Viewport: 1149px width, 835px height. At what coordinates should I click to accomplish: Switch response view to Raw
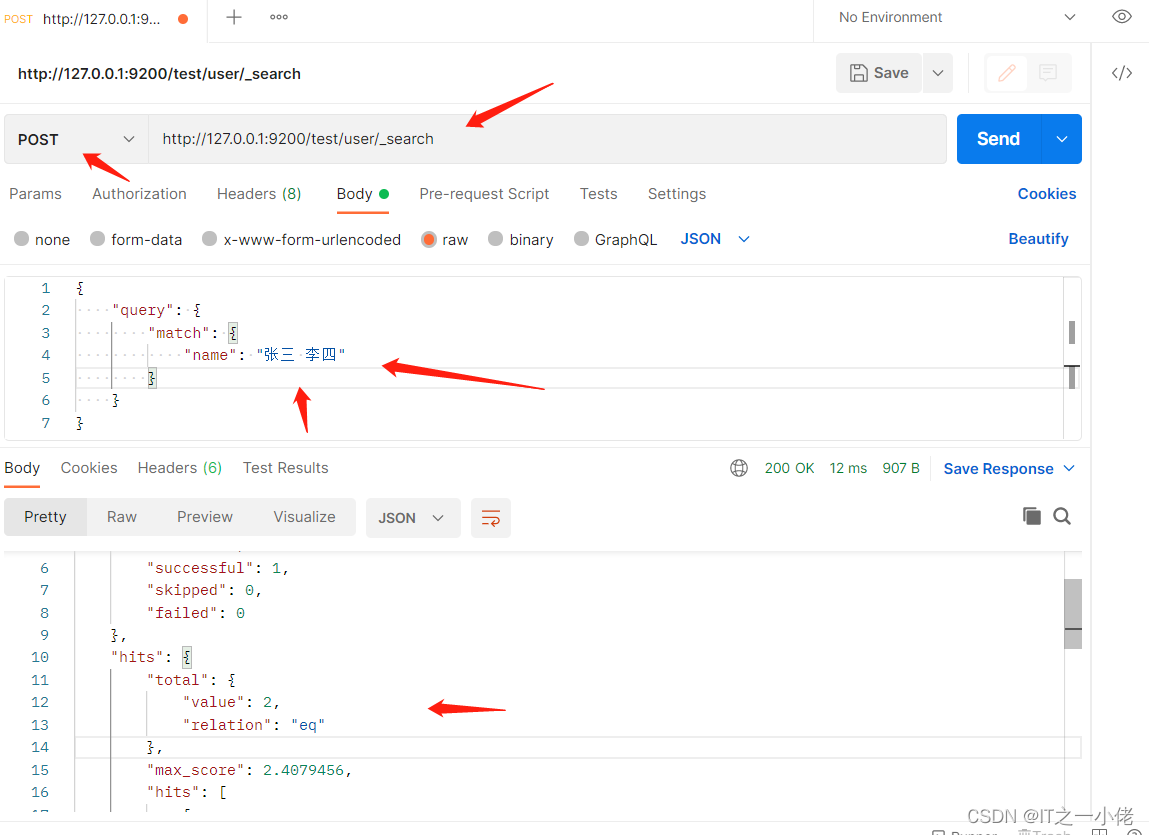122,517
